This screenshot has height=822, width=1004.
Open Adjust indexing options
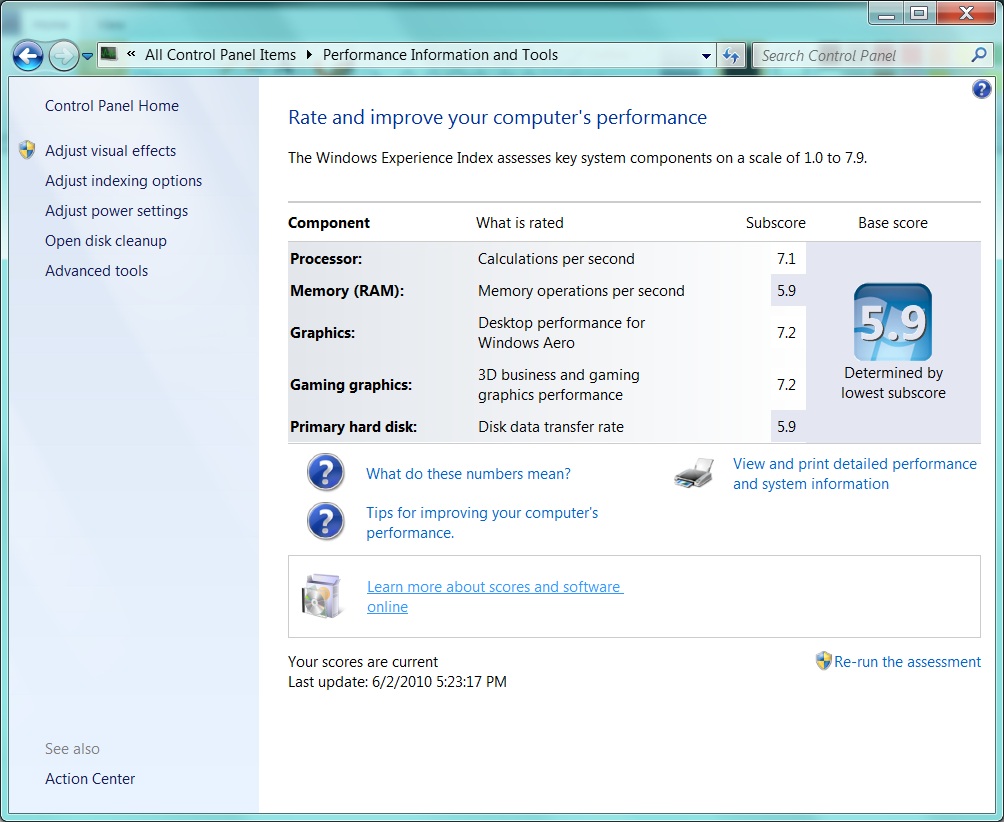tap(124, 181)
